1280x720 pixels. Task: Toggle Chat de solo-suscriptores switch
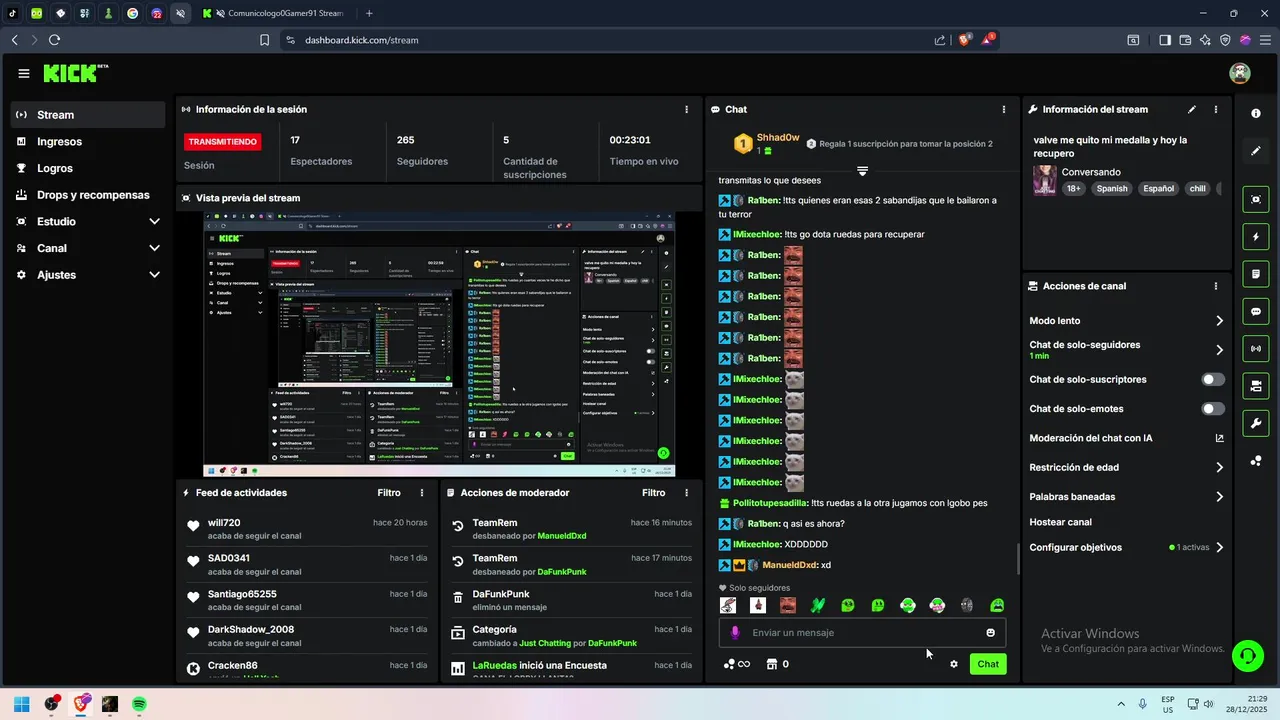(x=1213, y=380)
